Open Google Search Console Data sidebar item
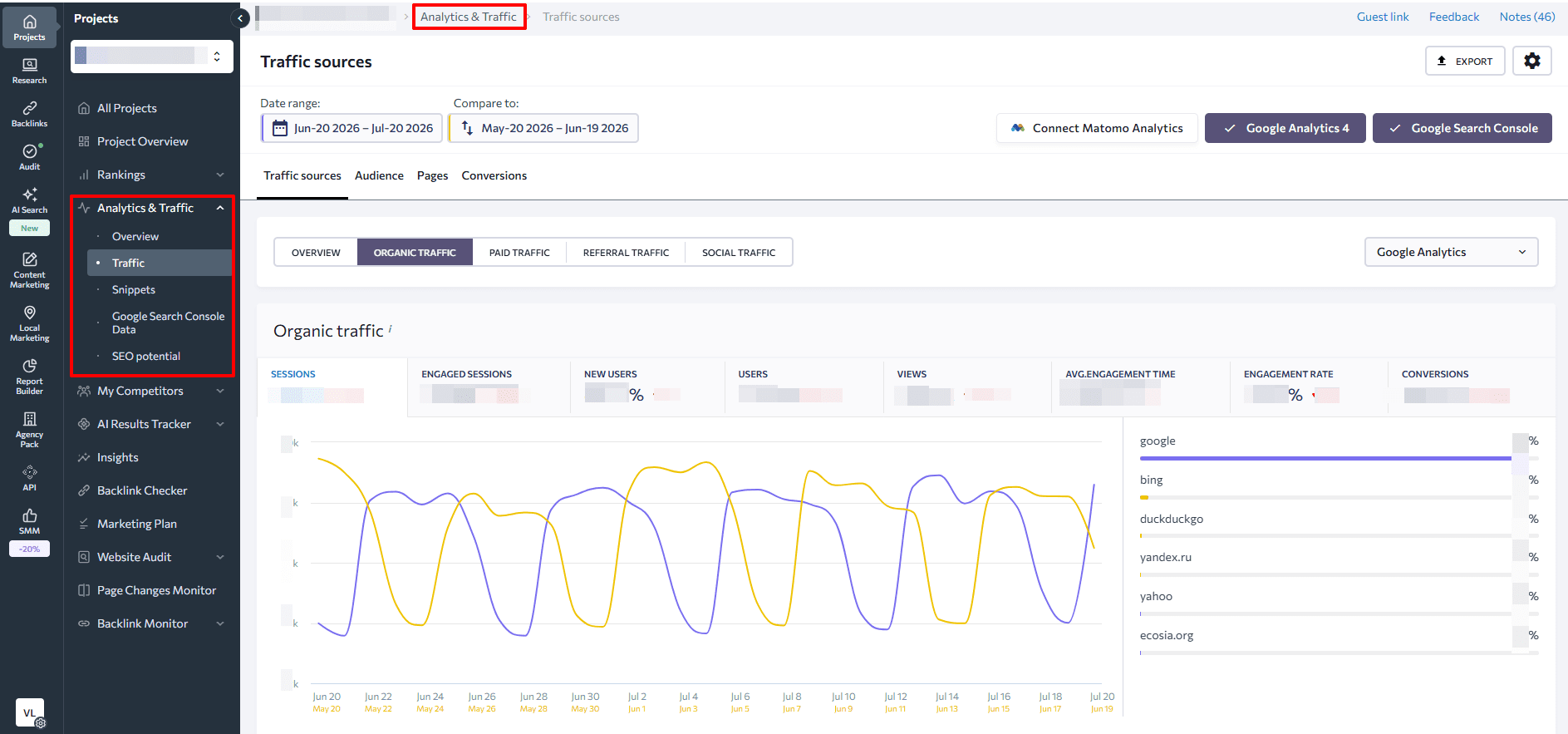 click(168, 323)
